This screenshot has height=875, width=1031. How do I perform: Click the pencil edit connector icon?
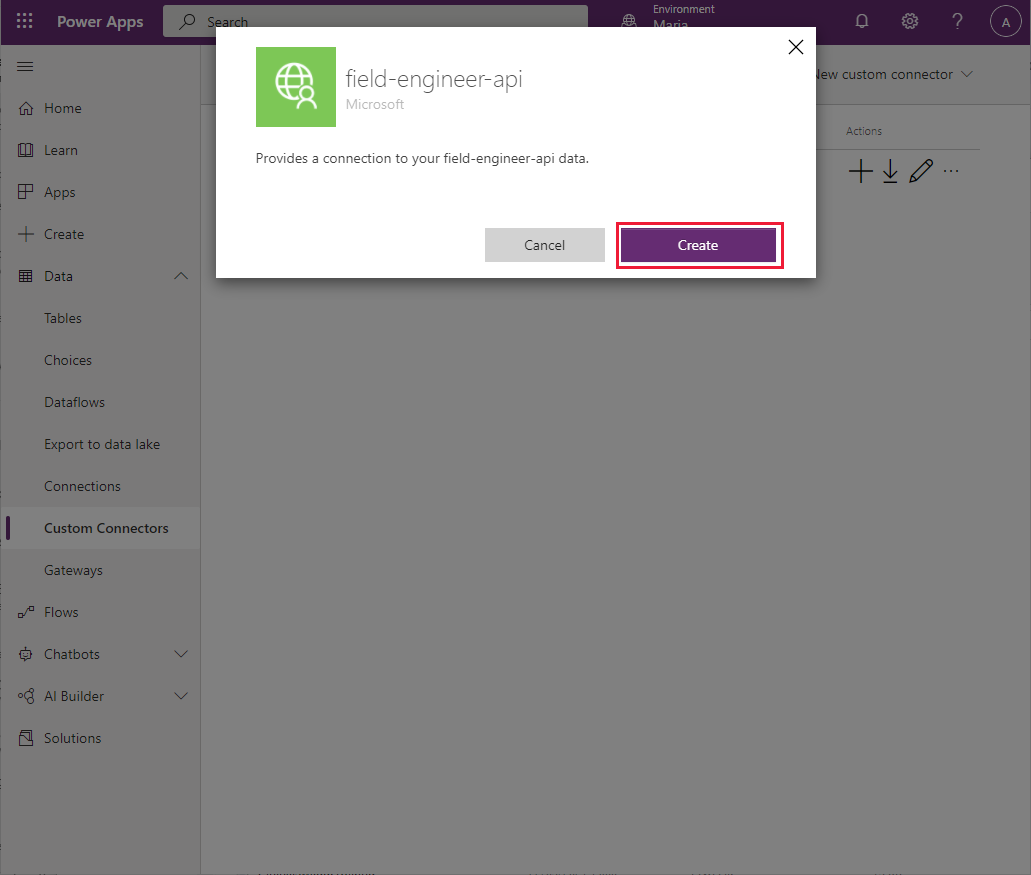[x=921, y=171]
